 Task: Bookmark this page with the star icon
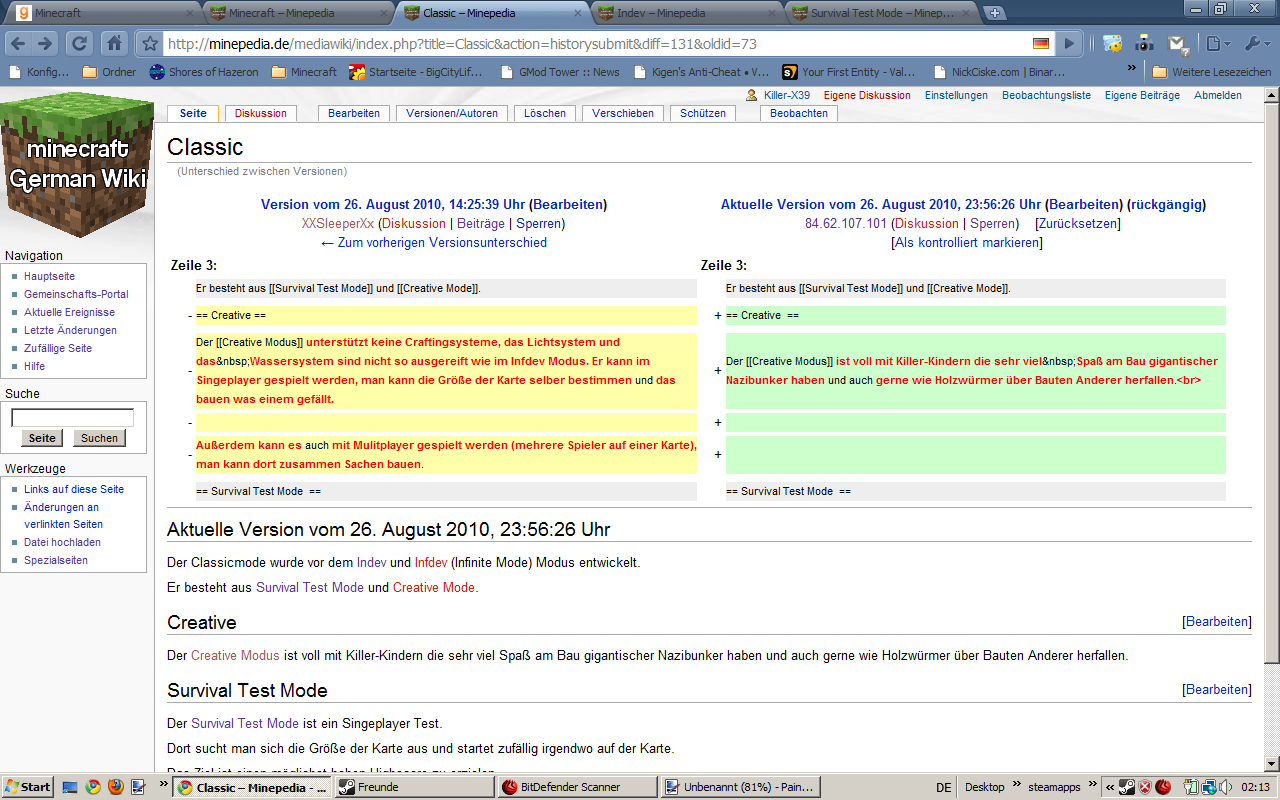point(149,44)
